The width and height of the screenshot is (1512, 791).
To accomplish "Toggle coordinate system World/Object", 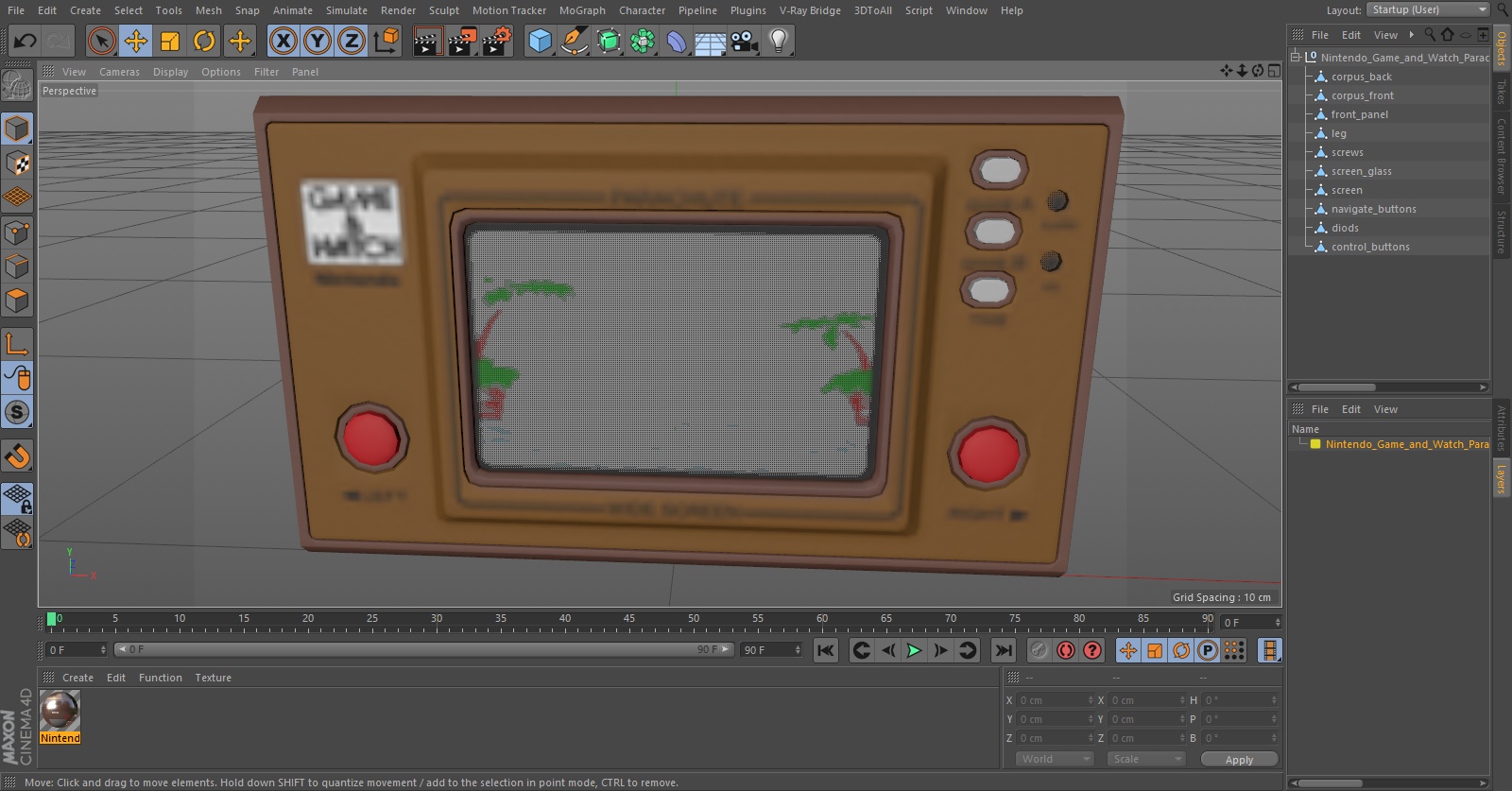I will point(387,41).
